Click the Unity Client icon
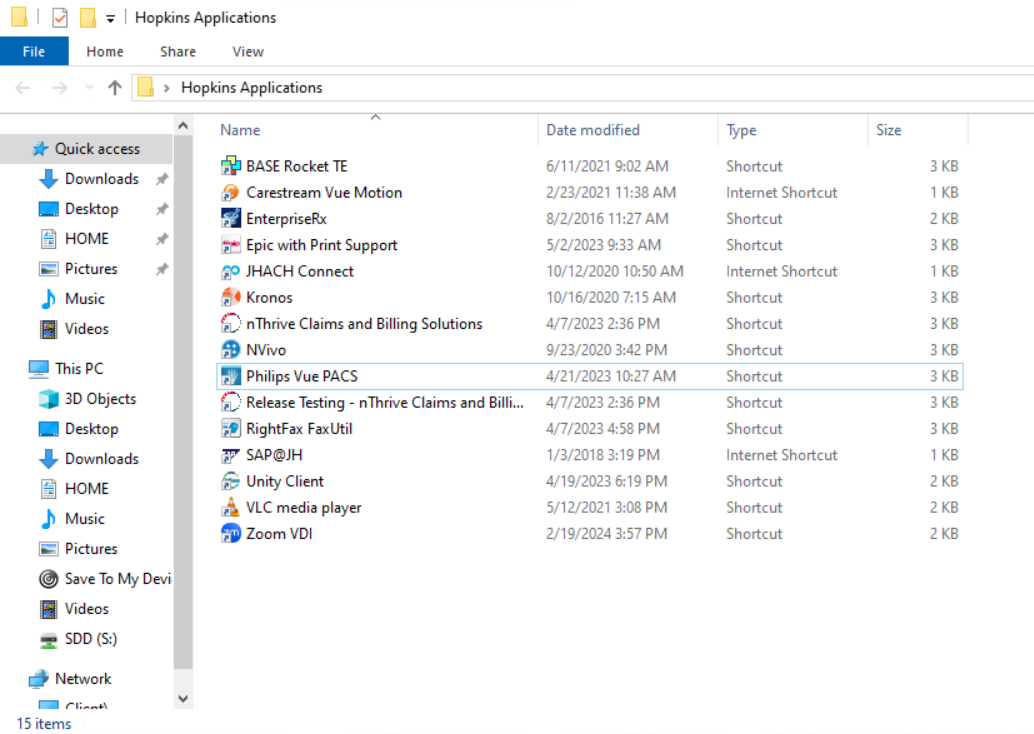 (230, 481)
